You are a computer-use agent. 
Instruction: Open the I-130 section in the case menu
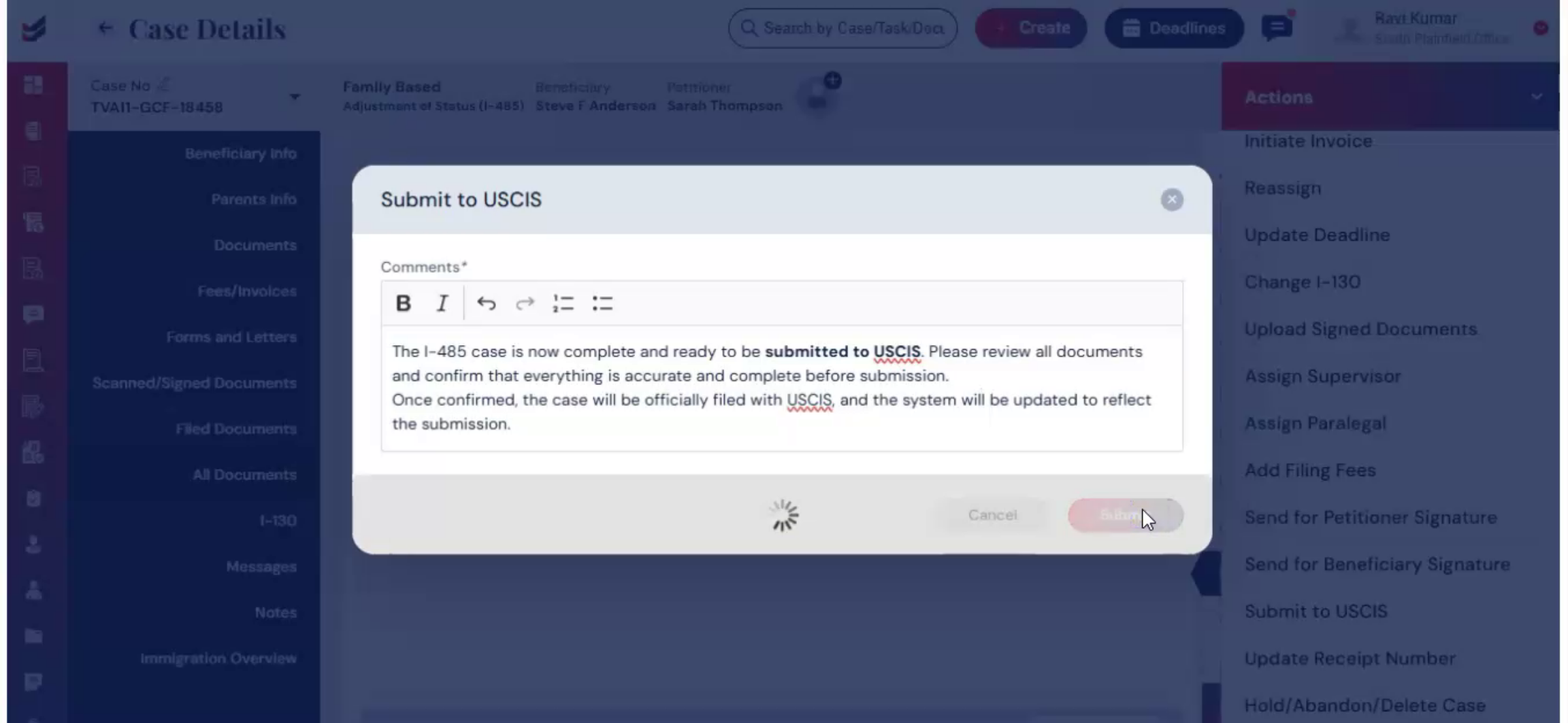point(278,520)
